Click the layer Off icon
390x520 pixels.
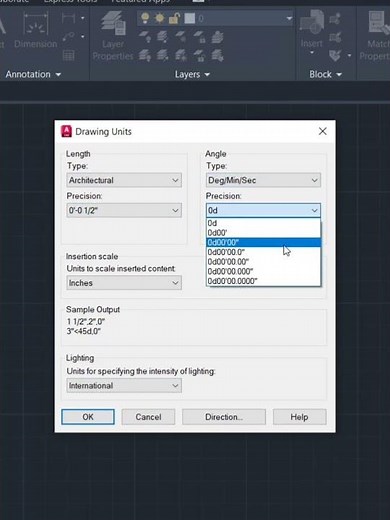pyautogui.click(x=144, y=36)
